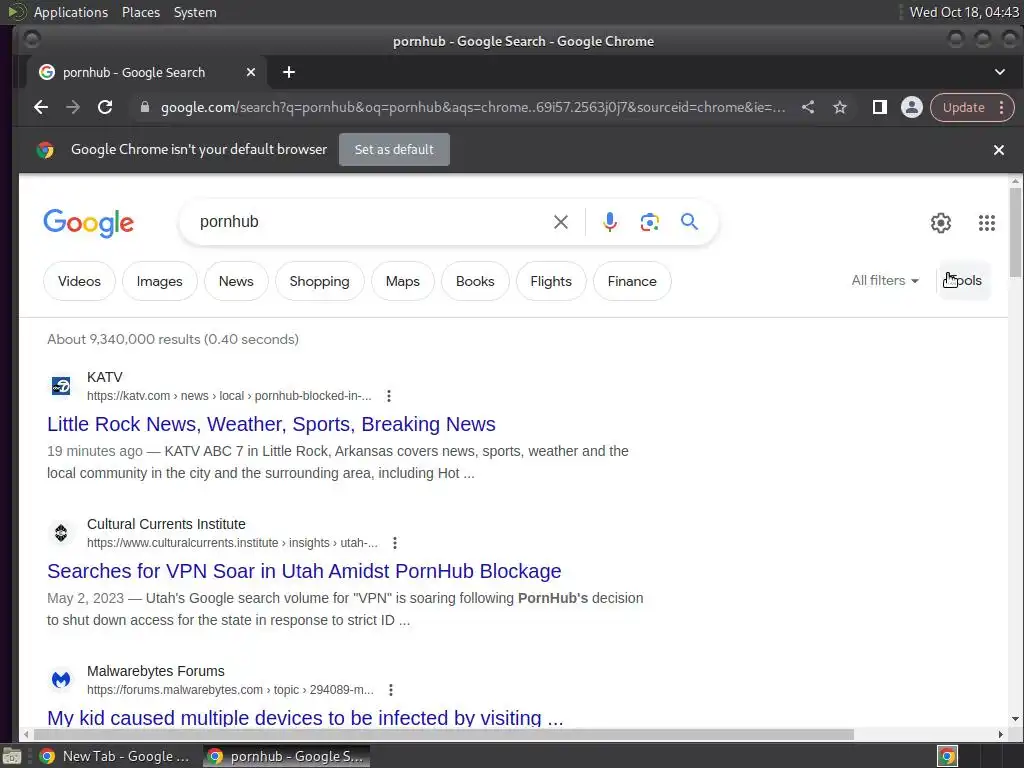Open Chrome three-dot menu
The image size is (1024, 768).
[x=1002, y=108]
